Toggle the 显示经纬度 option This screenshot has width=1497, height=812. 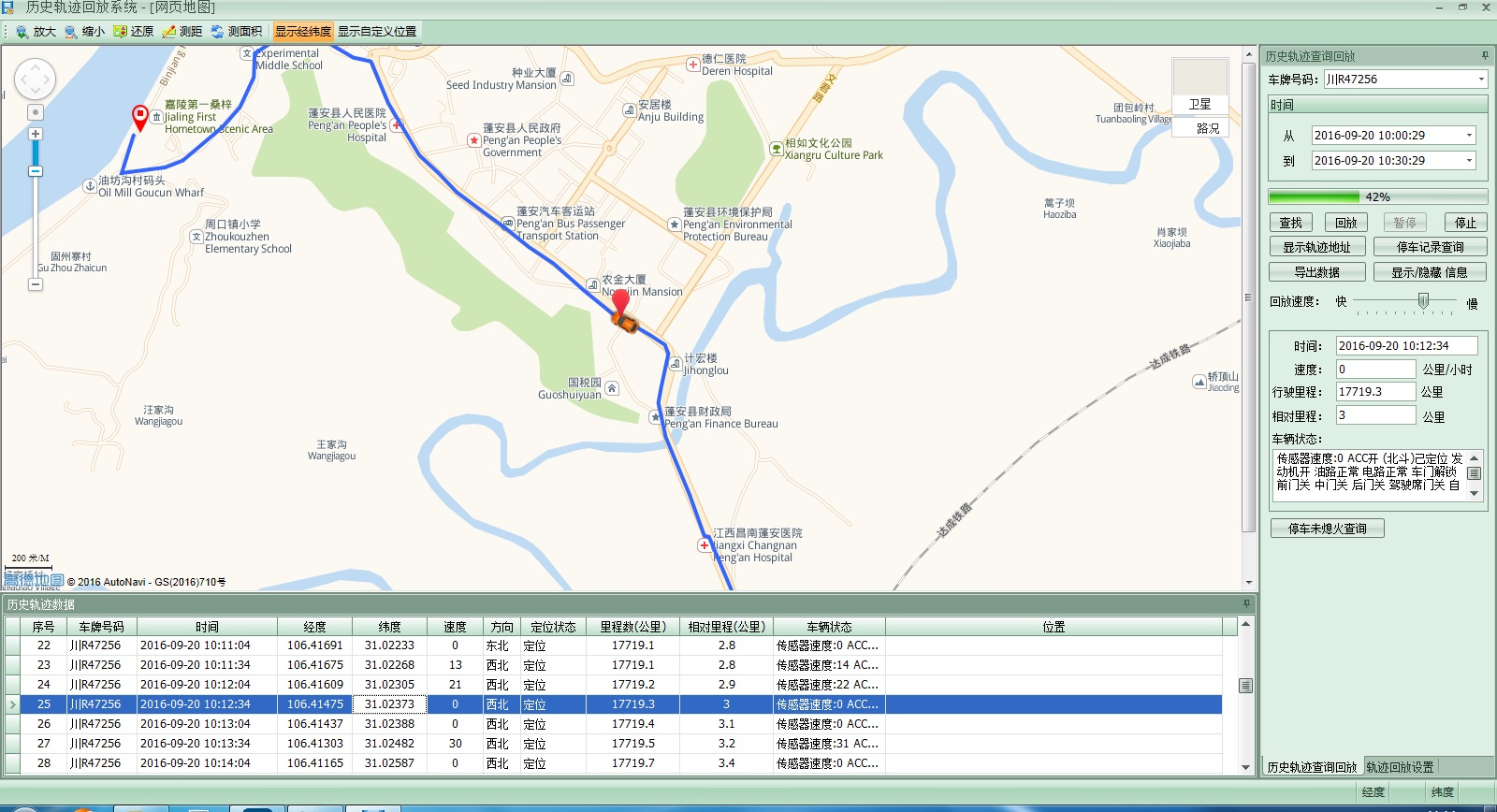[x=302, y=32]
